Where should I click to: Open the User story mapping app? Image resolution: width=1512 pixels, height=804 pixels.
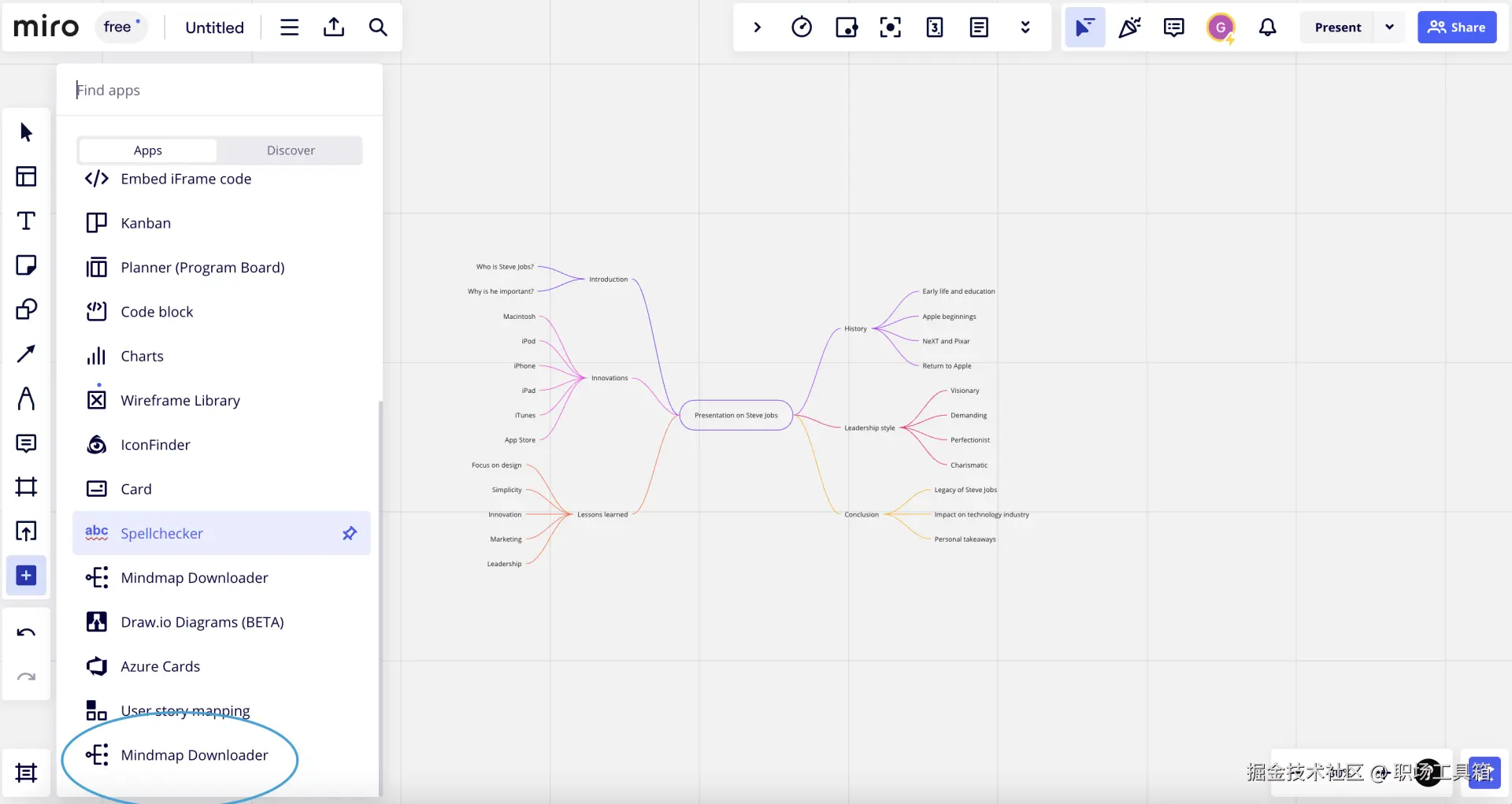(x=221, y=711)
